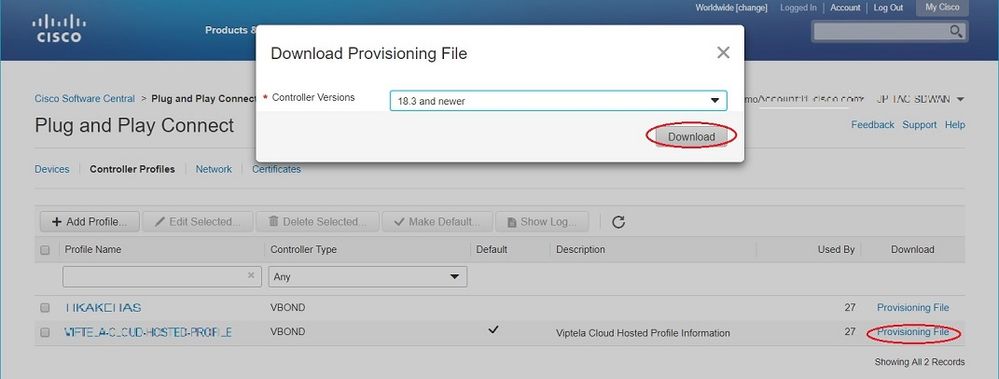This screenshot has width=999, height=379.
Task: Click the Description column header
Action: point(580,250)
